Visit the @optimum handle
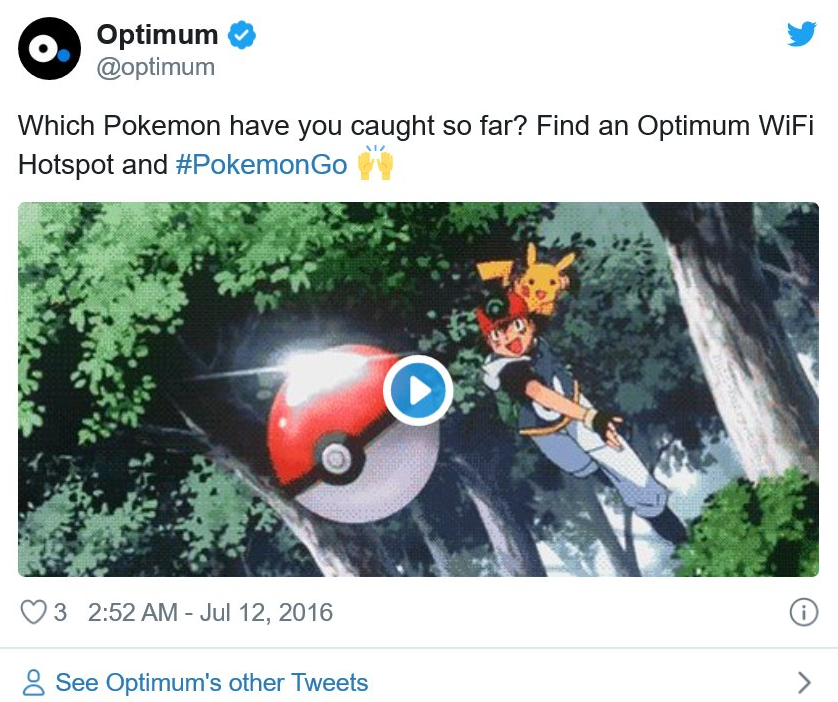 tap(155, 67)
